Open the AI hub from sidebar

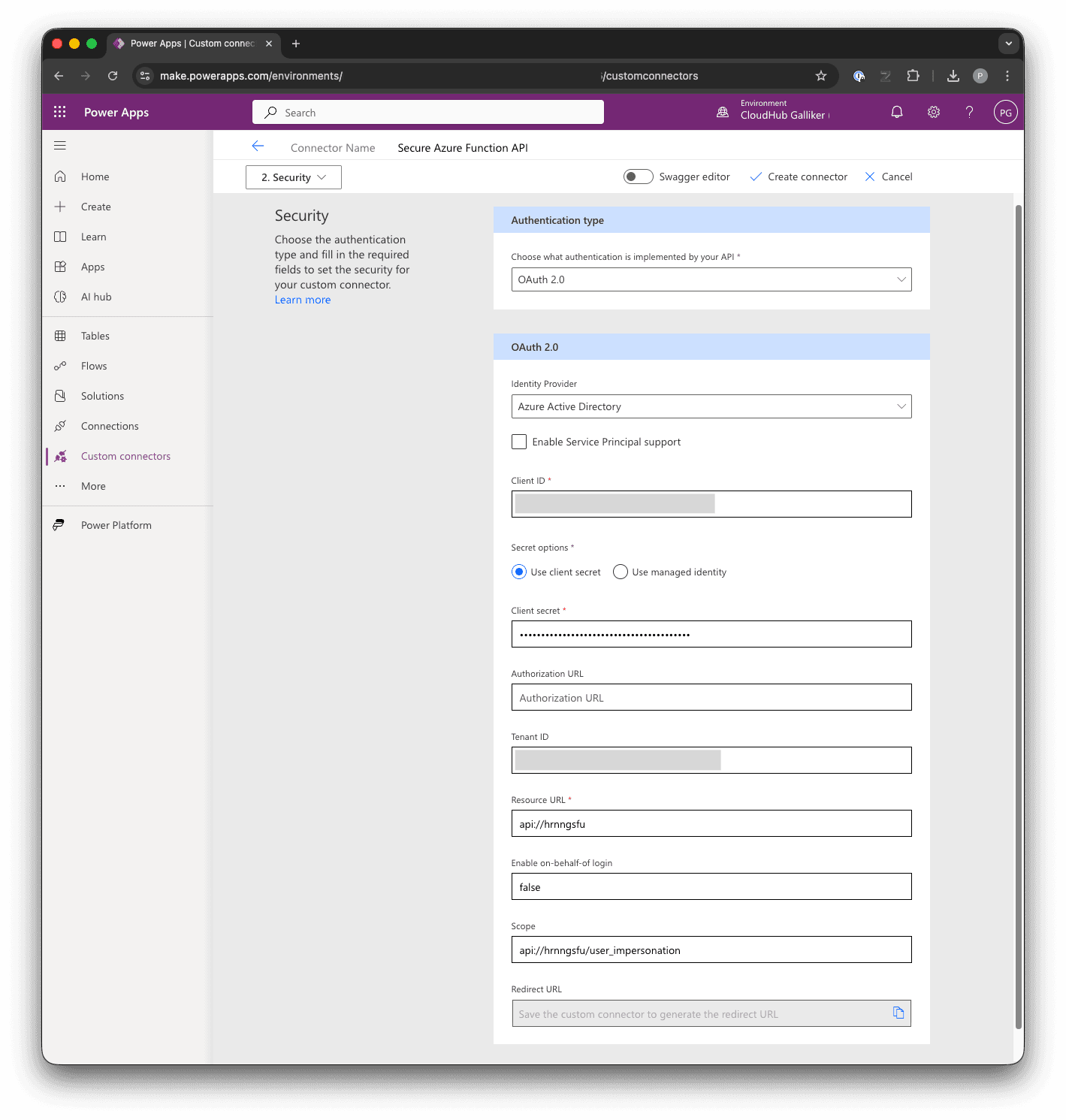tap(61, 297)
